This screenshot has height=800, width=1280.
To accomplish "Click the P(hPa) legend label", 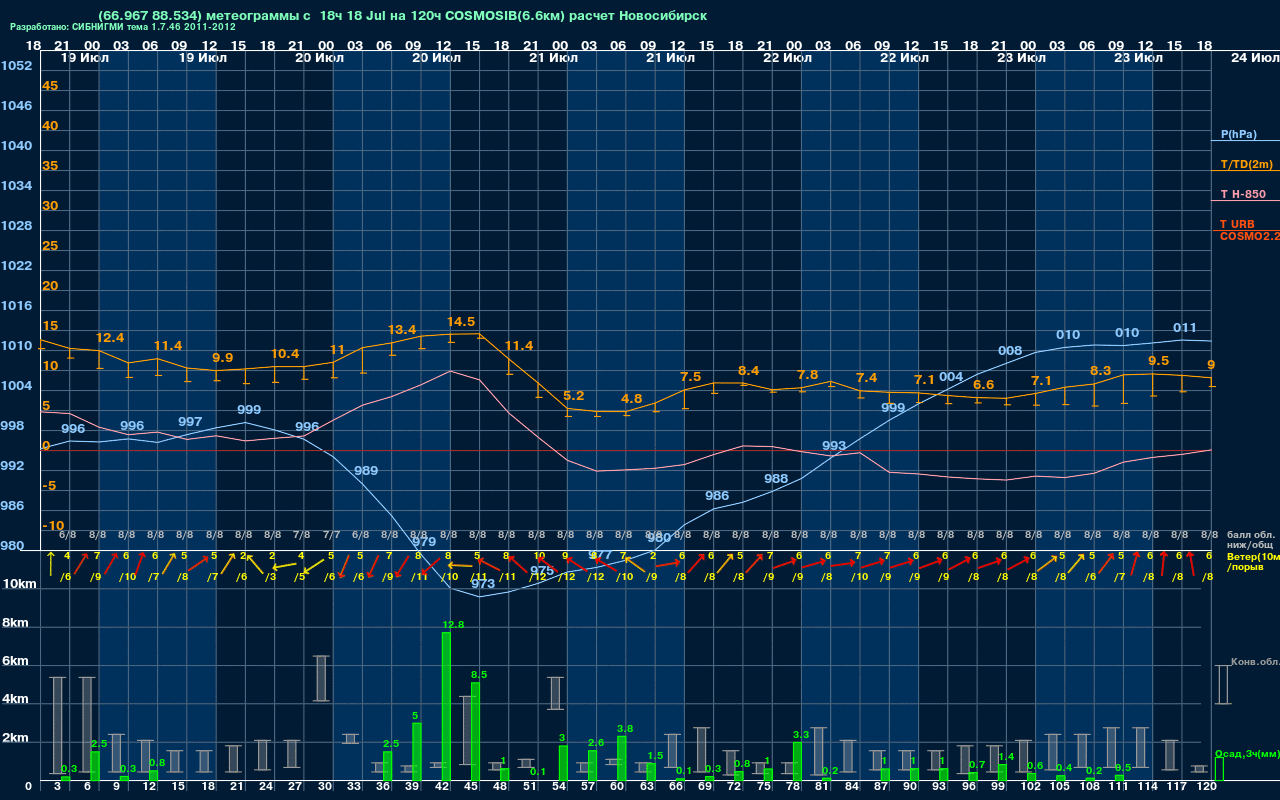I will (1238, 134).
